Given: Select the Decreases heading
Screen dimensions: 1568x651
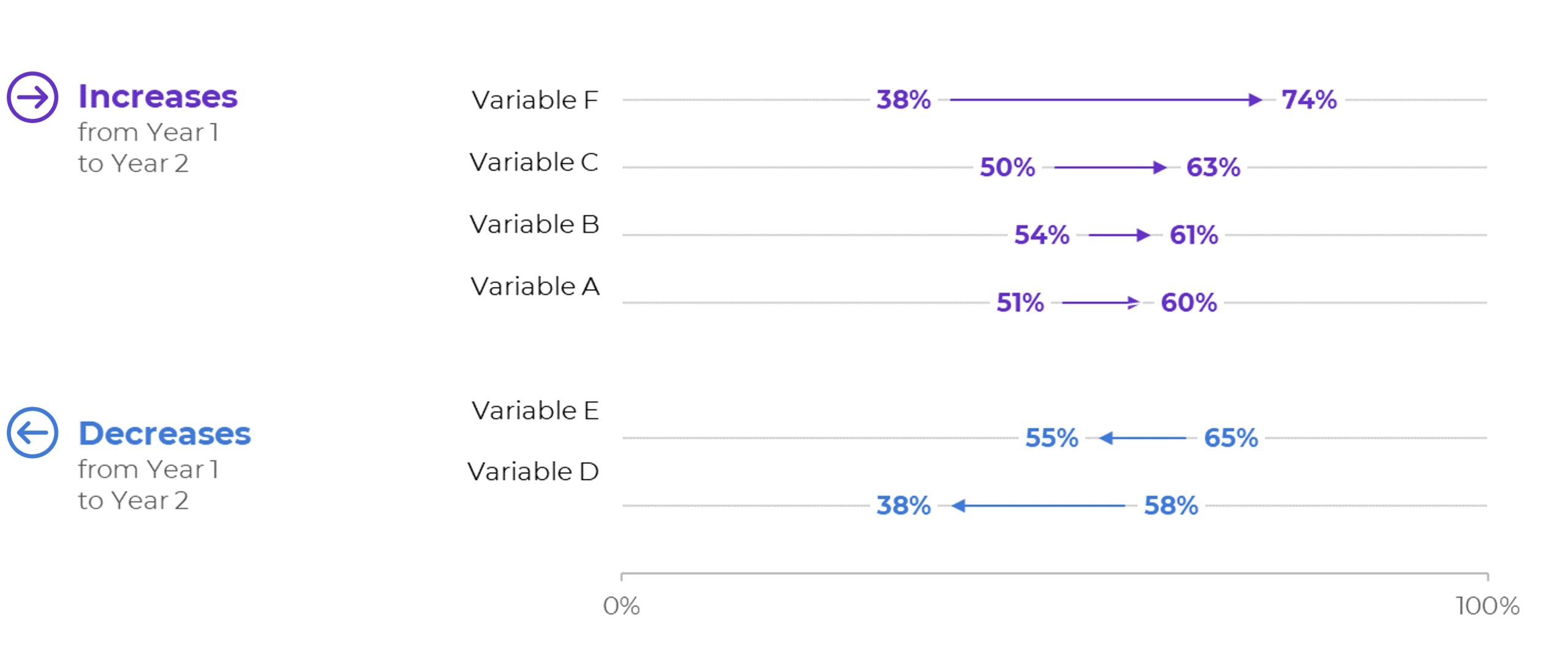Looking at the screenshot, I should click(x=165, y=434).
